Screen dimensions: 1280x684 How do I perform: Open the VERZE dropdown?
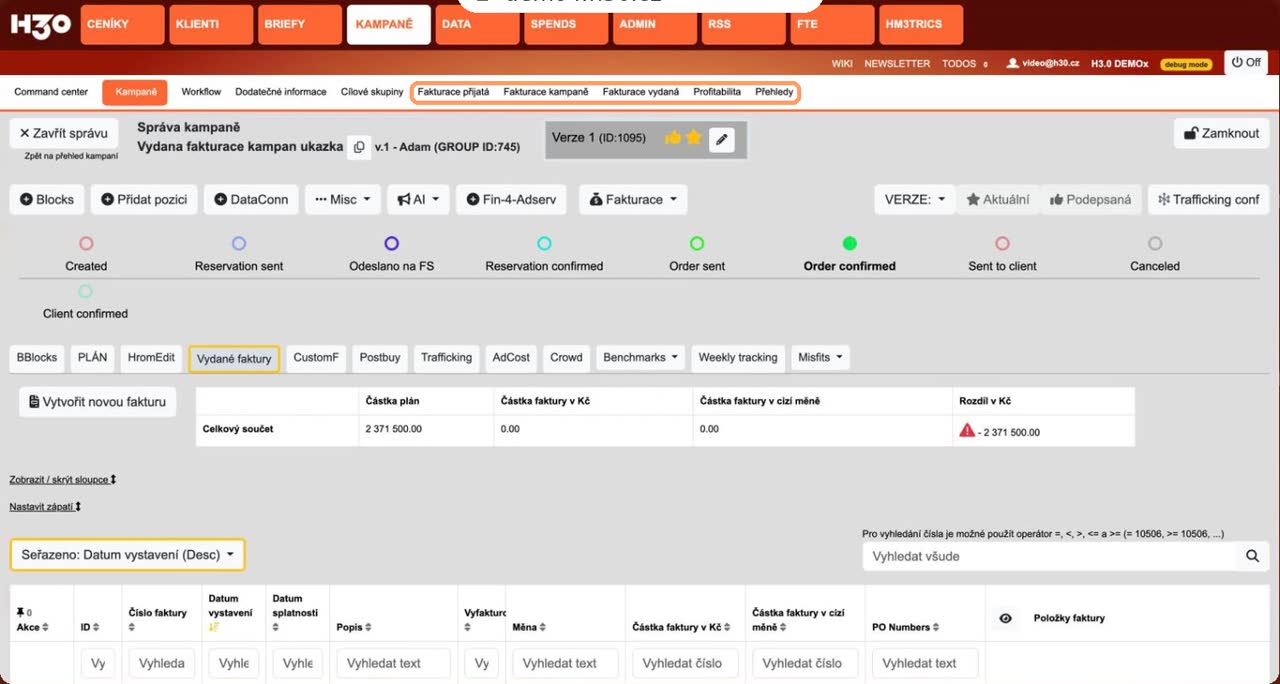915,199
